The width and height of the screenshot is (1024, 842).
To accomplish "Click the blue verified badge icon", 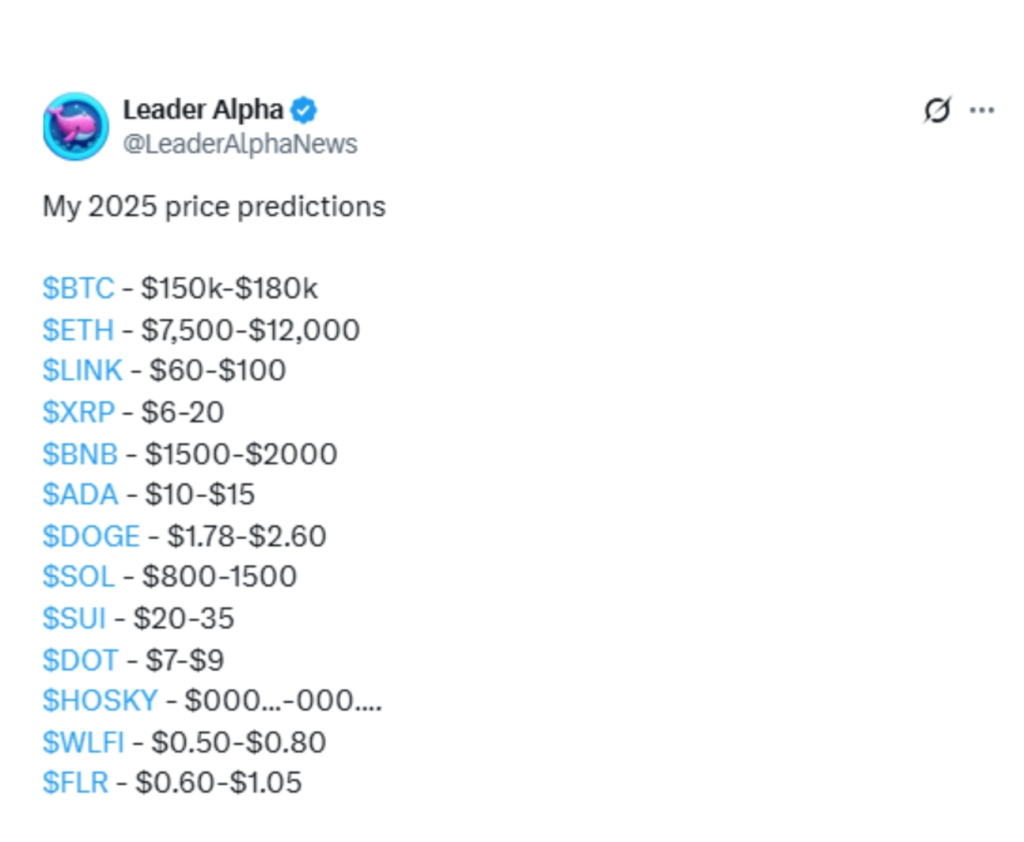I will click(304, 110).
